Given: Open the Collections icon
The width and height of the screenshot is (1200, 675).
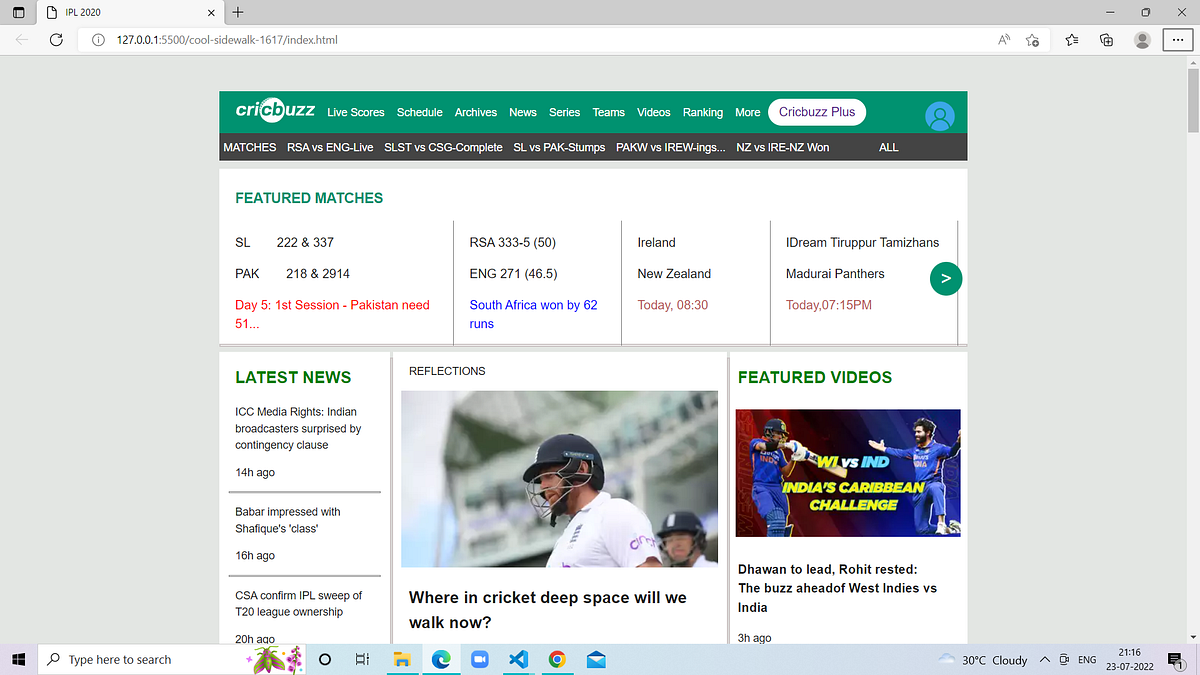Looking at the screenshot, I should point(1106,40).
